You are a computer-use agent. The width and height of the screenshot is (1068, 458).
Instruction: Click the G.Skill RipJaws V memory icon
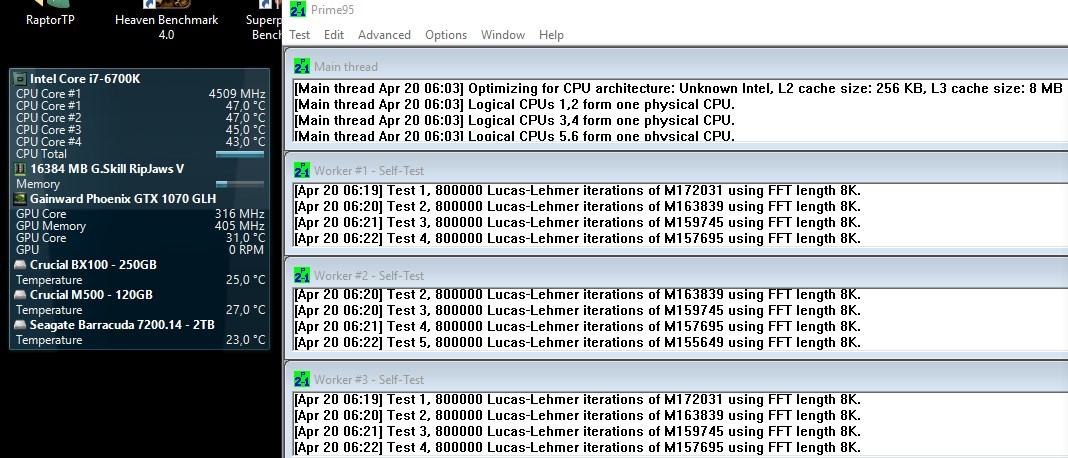pos(20,169)
